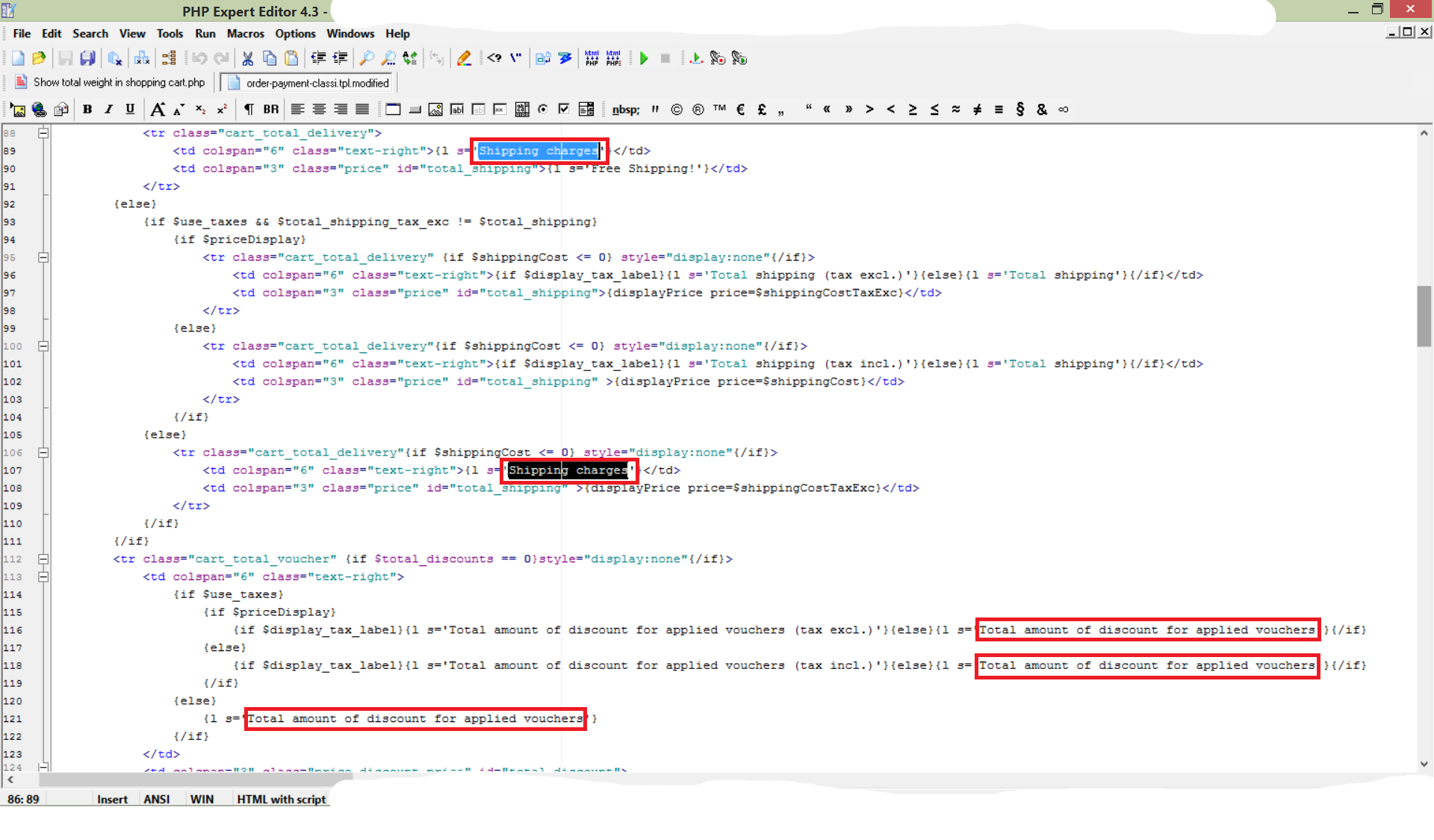Click the Cut scissors icon
The height and width of the screenshot is (840, 1434).
pyautogui.click(x=248, y=58)
